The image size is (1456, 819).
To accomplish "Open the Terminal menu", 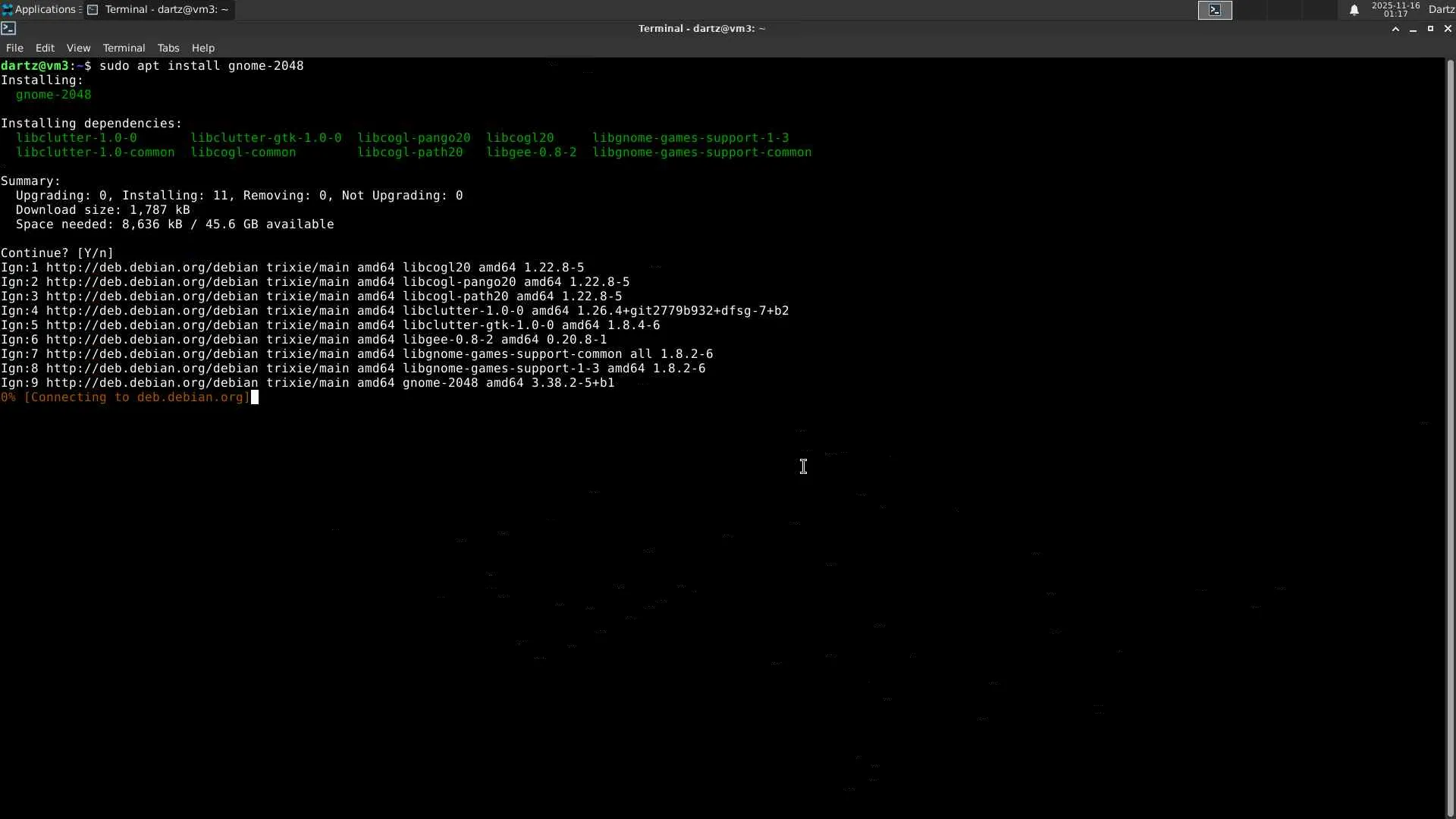I will [x=124, y=48].
